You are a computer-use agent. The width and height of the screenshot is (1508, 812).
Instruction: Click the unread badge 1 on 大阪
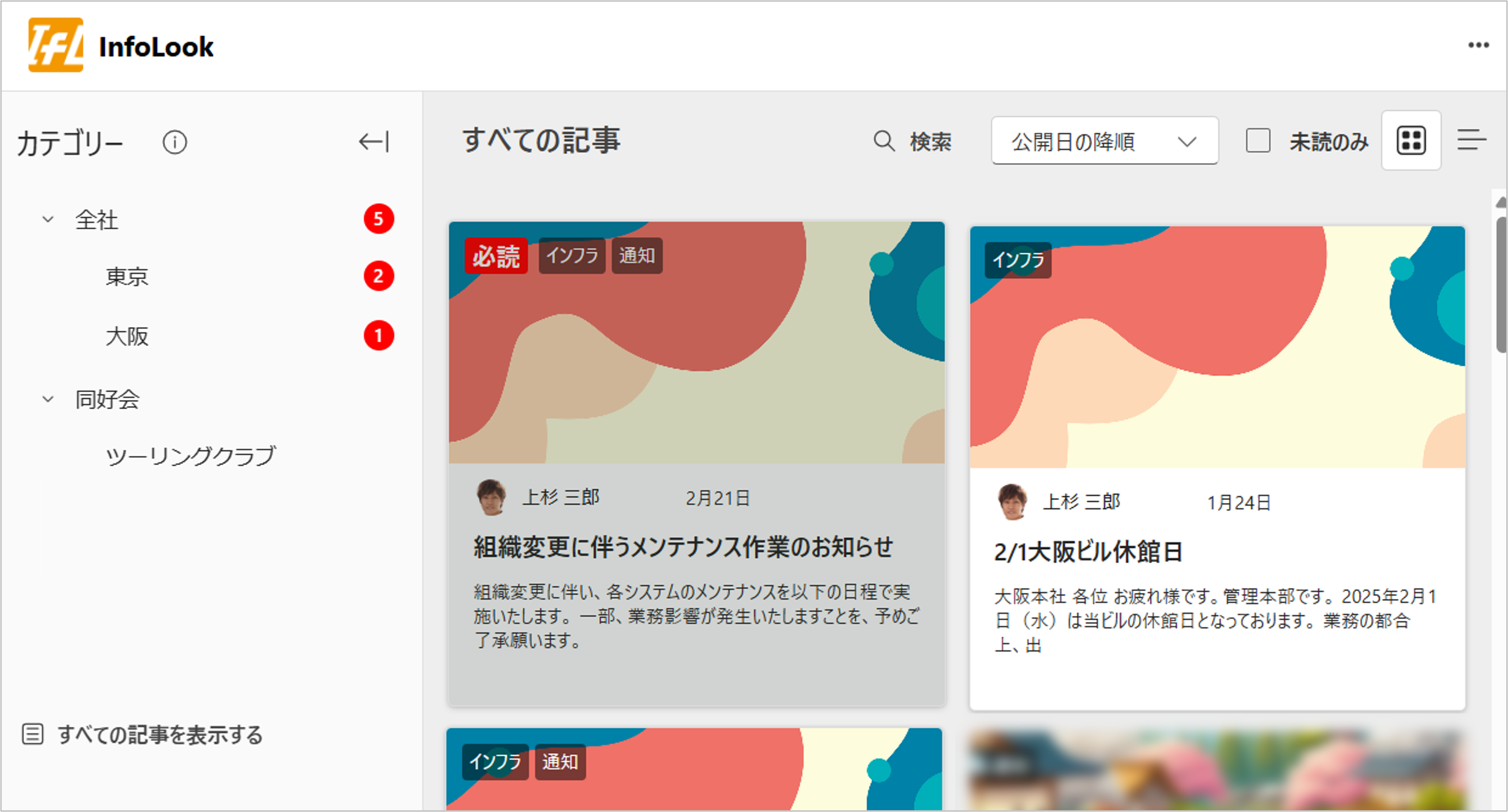point(379,336)
